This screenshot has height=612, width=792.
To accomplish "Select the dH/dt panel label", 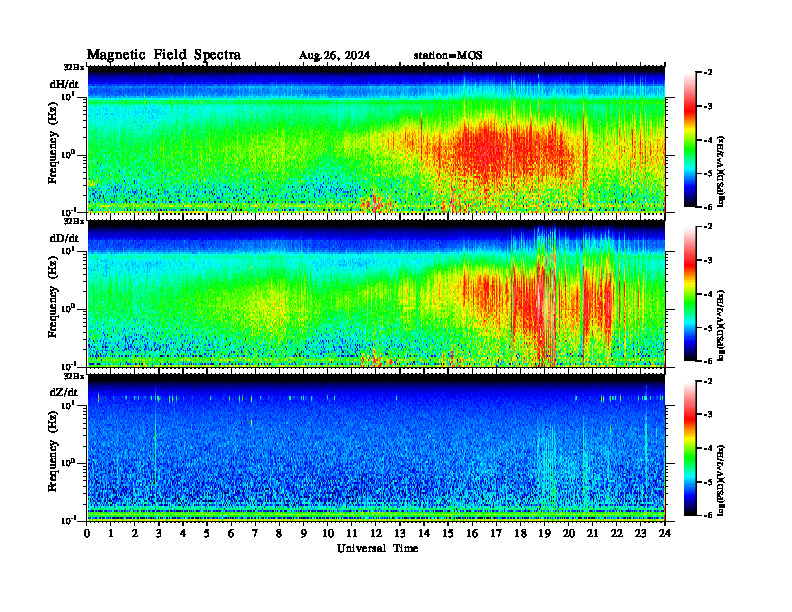I will 64,84.
